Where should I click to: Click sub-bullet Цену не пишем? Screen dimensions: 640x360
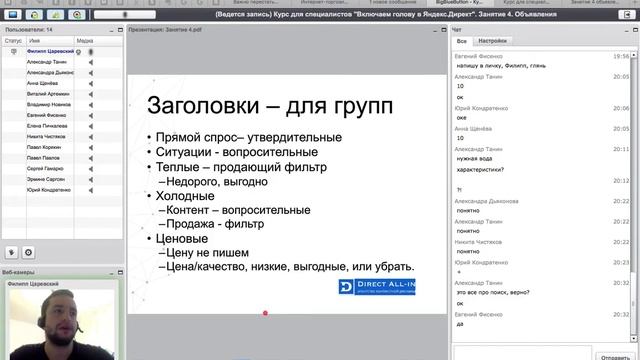tap(207, 253)
